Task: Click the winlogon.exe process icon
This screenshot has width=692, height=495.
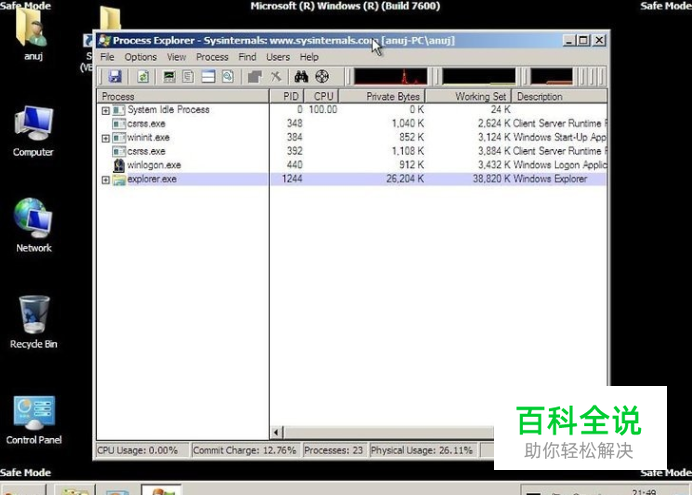Action: tap(119, 165)
